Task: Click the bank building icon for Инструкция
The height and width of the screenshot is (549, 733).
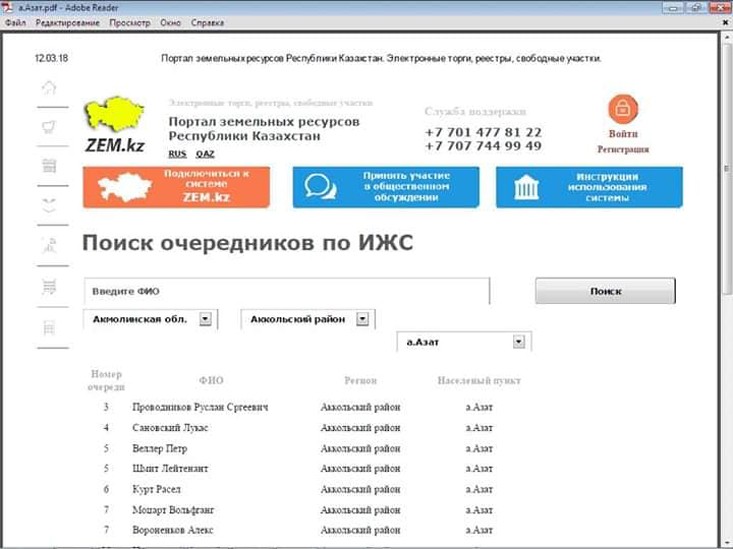Action: 527,187
